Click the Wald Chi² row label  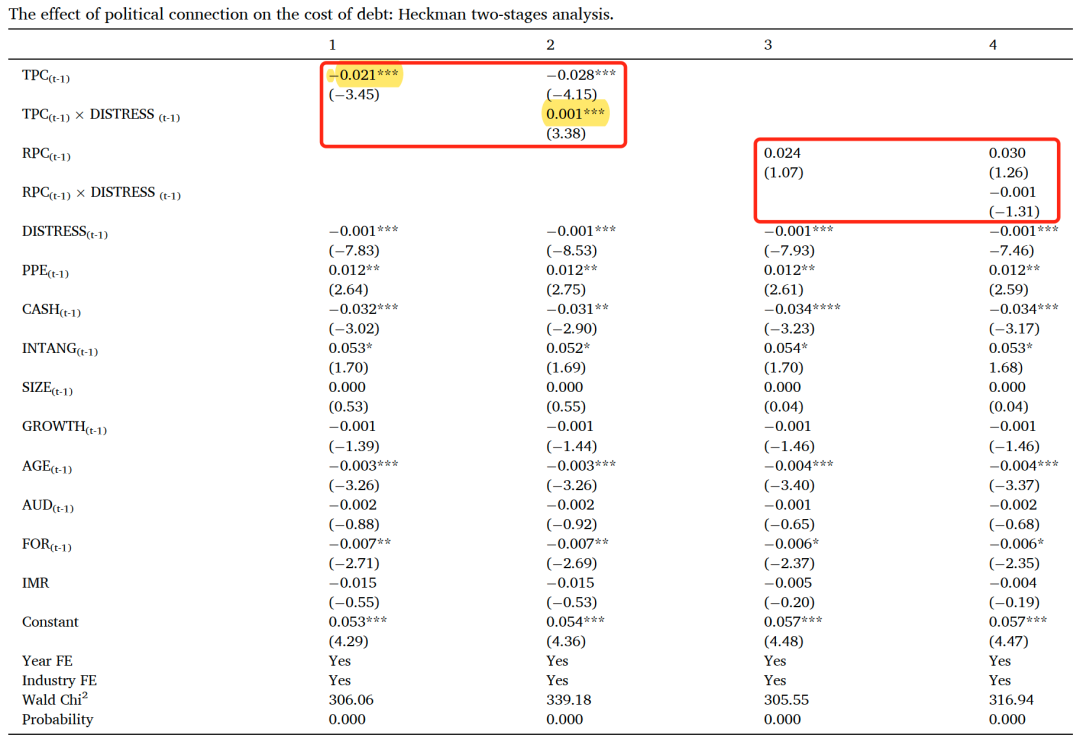click(54, 700)
